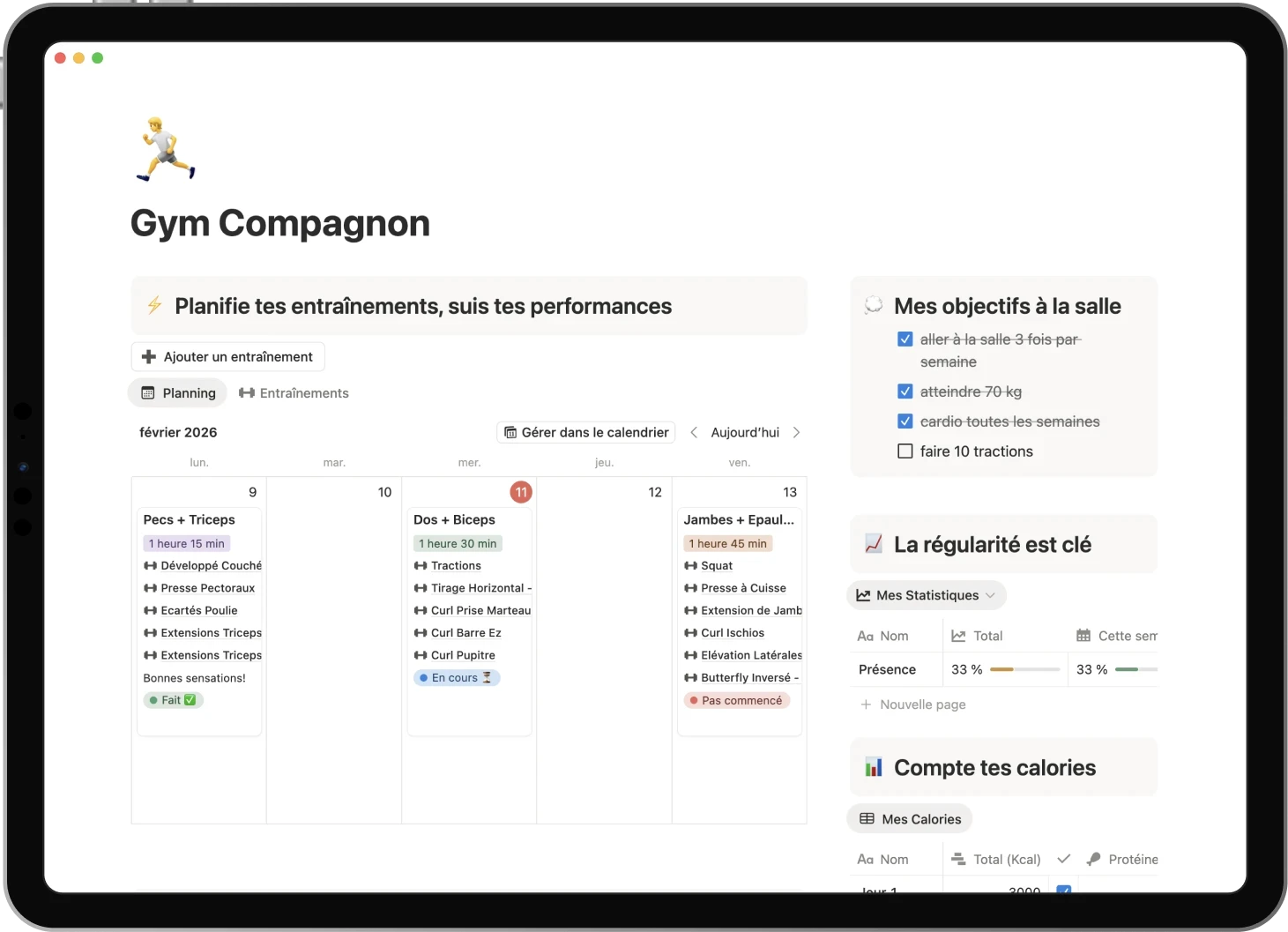Screen dimensions: 1288x932
Task: Click the dumbbell icon next to Presse Pectoraux
Action: coord(151,588)
